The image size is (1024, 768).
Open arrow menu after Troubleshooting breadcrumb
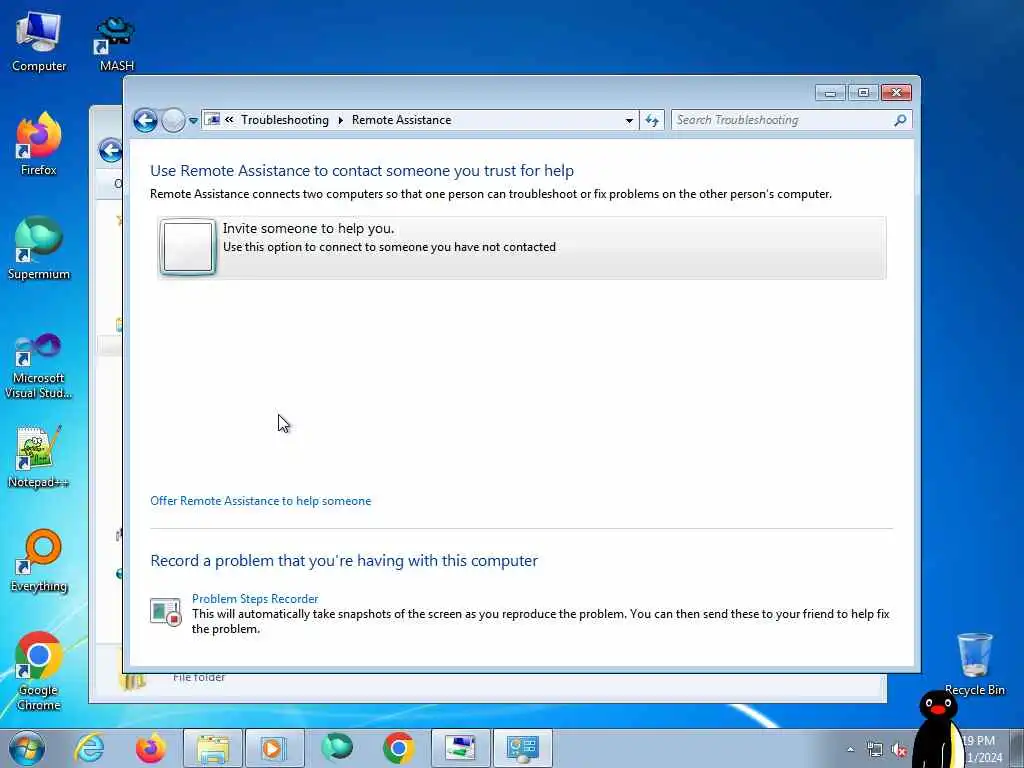tap(340, 120)
